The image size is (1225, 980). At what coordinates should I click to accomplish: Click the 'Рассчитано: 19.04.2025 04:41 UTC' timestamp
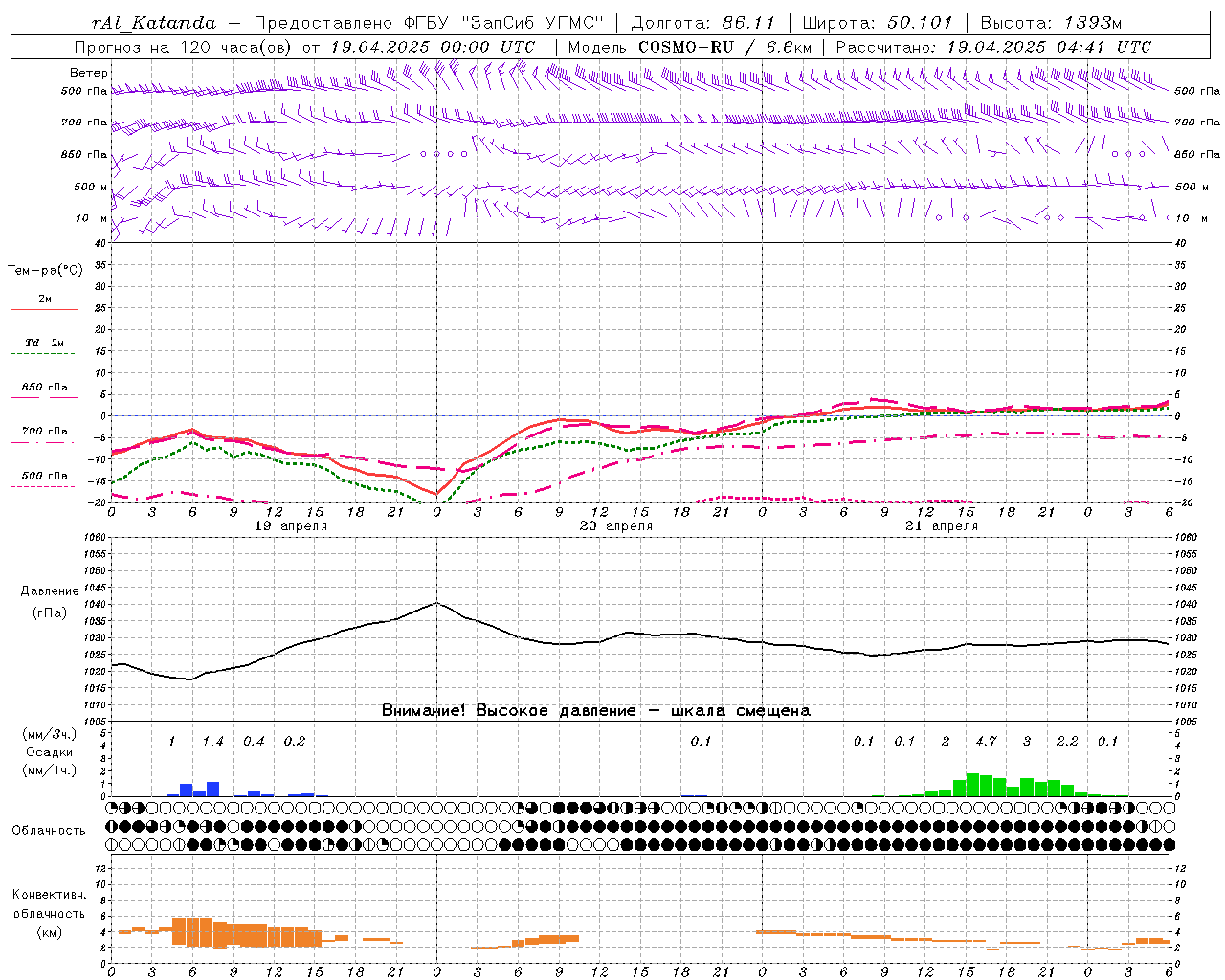(x=993, y=47)
